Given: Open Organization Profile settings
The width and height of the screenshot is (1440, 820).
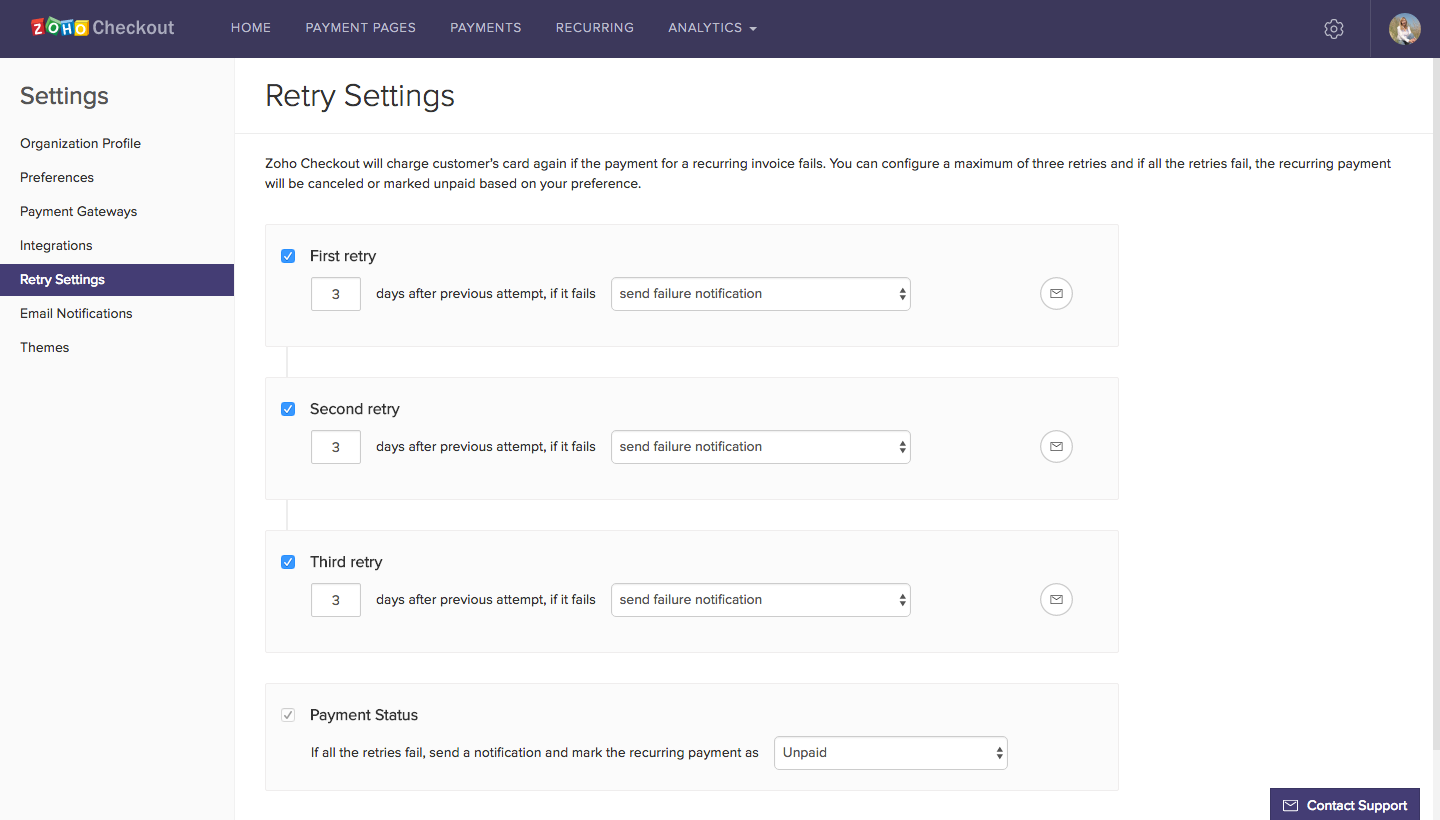Looking at the screenshot, I should (x=117, y=143).
